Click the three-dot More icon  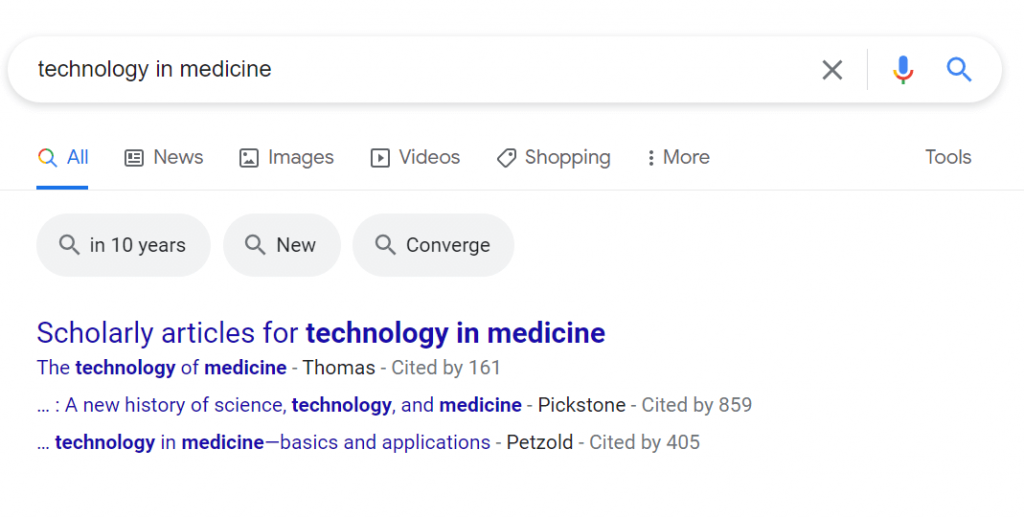pyautogui.click(x=650, y=158)
